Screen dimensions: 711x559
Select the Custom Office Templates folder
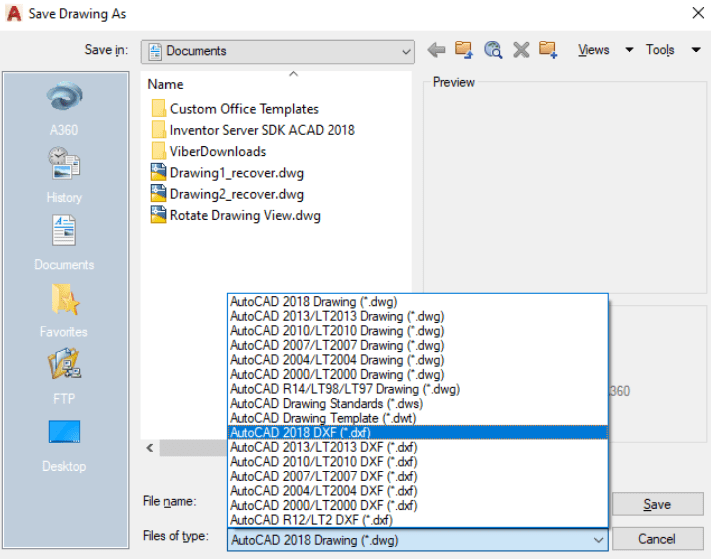tap(235, 109)
